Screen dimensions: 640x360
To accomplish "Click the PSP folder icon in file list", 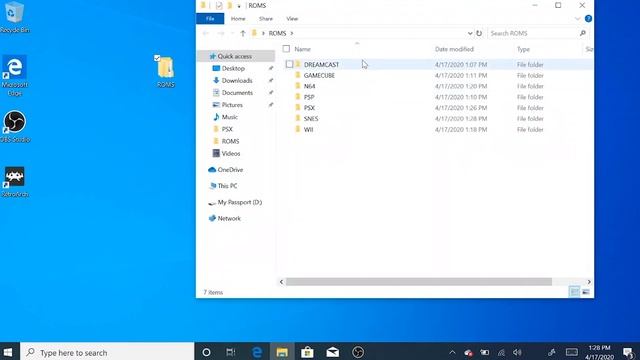I will point(298,97).
